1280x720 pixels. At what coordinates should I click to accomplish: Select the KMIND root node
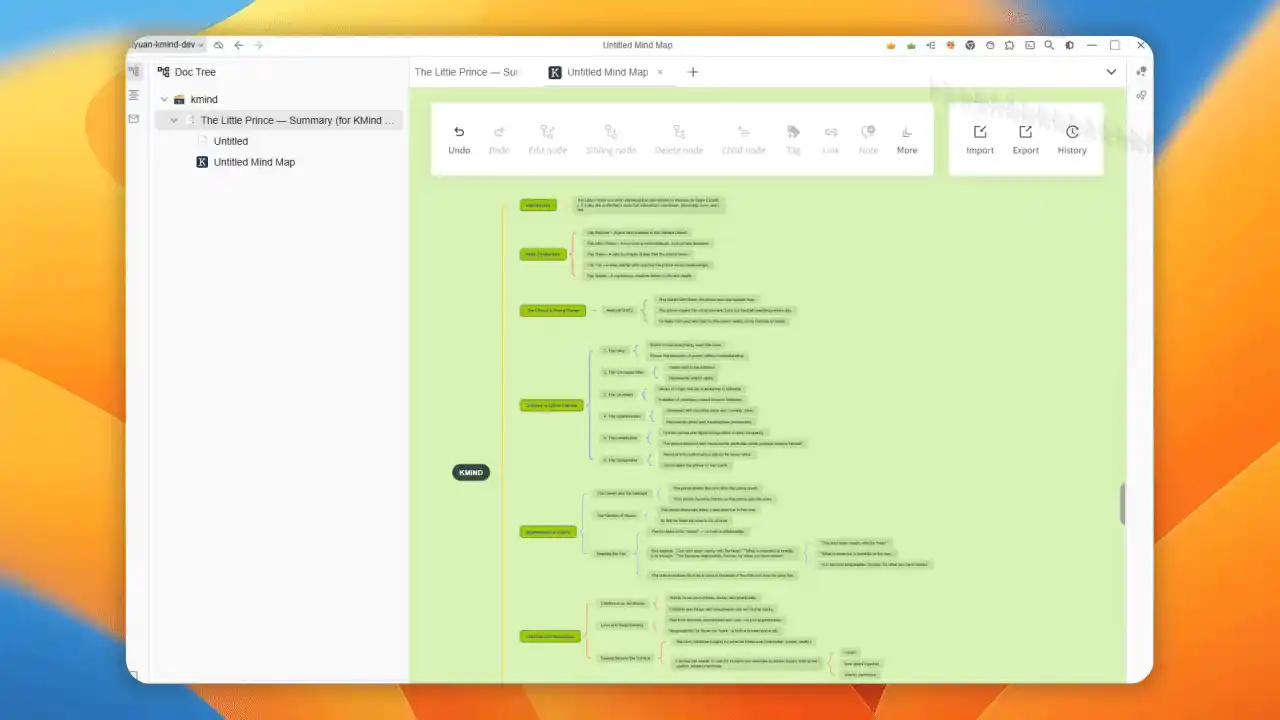pos(471,473)
